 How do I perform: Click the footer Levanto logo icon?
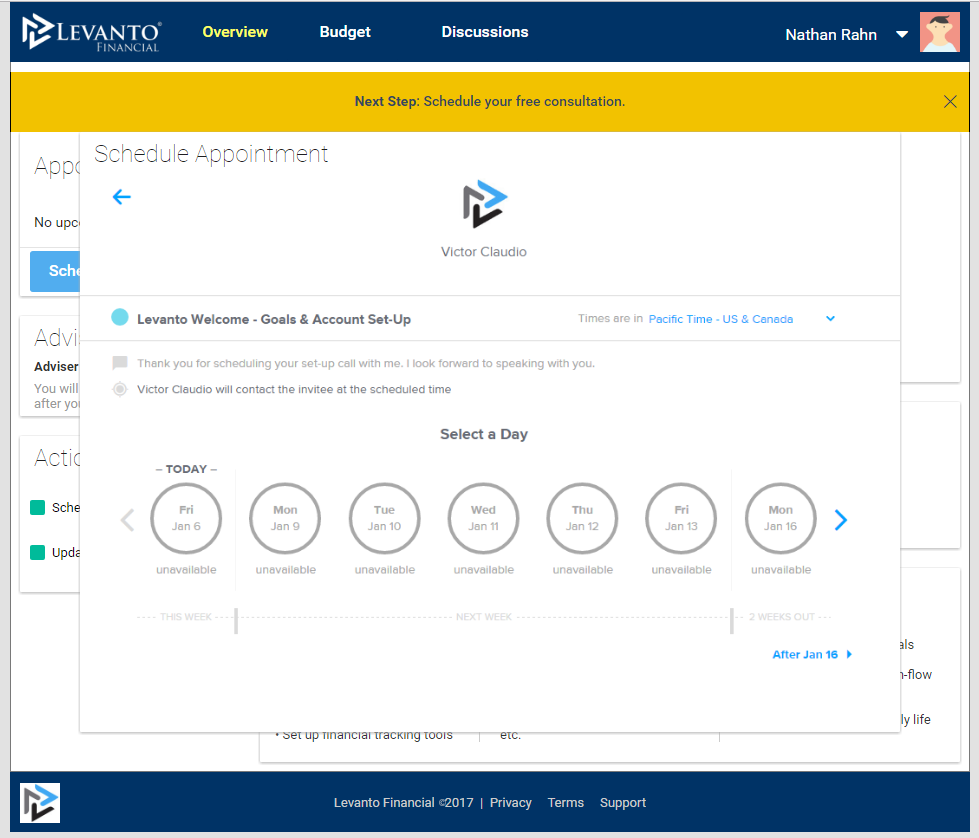[x=40, y=803]
